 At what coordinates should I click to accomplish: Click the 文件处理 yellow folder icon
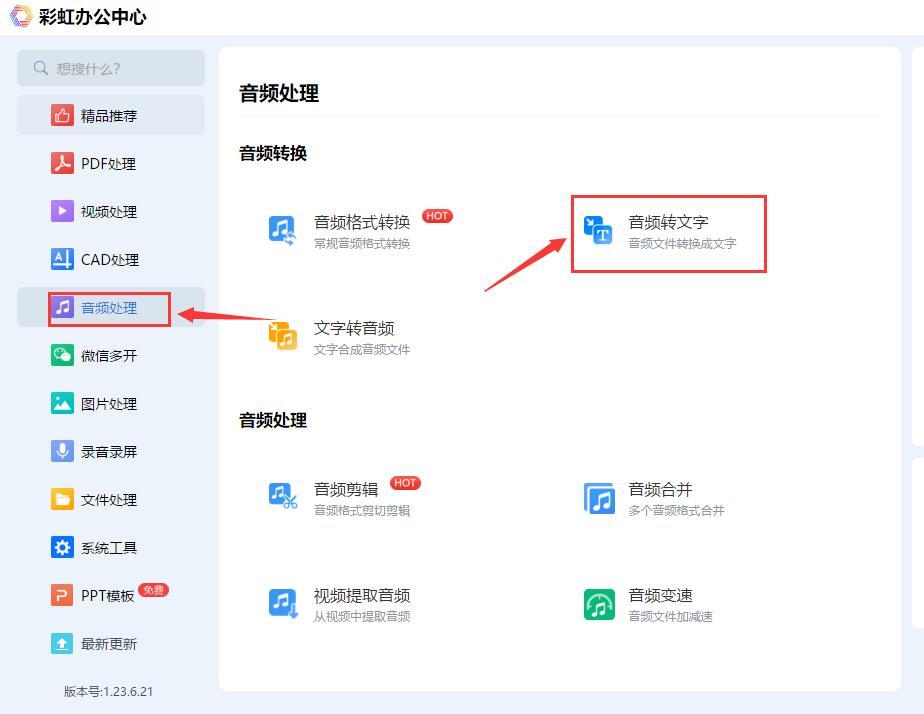[x=62, y=500]
